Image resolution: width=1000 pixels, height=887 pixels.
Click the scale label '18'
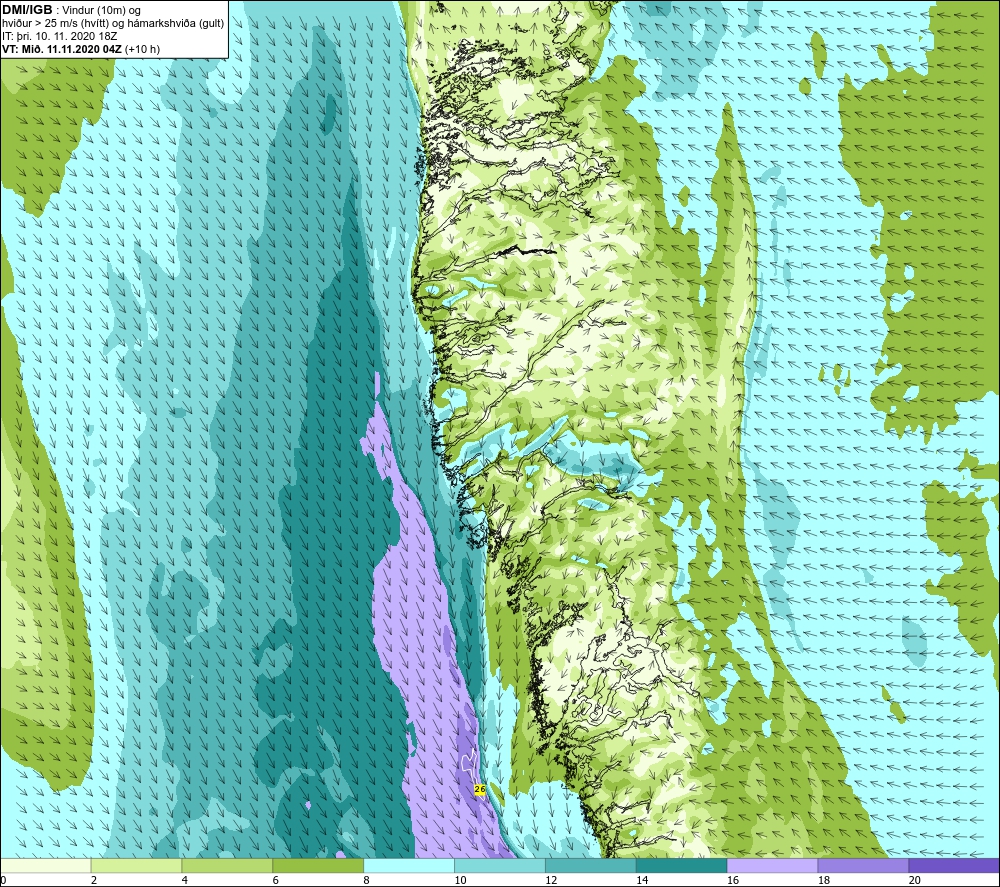(x=823, y=881)
